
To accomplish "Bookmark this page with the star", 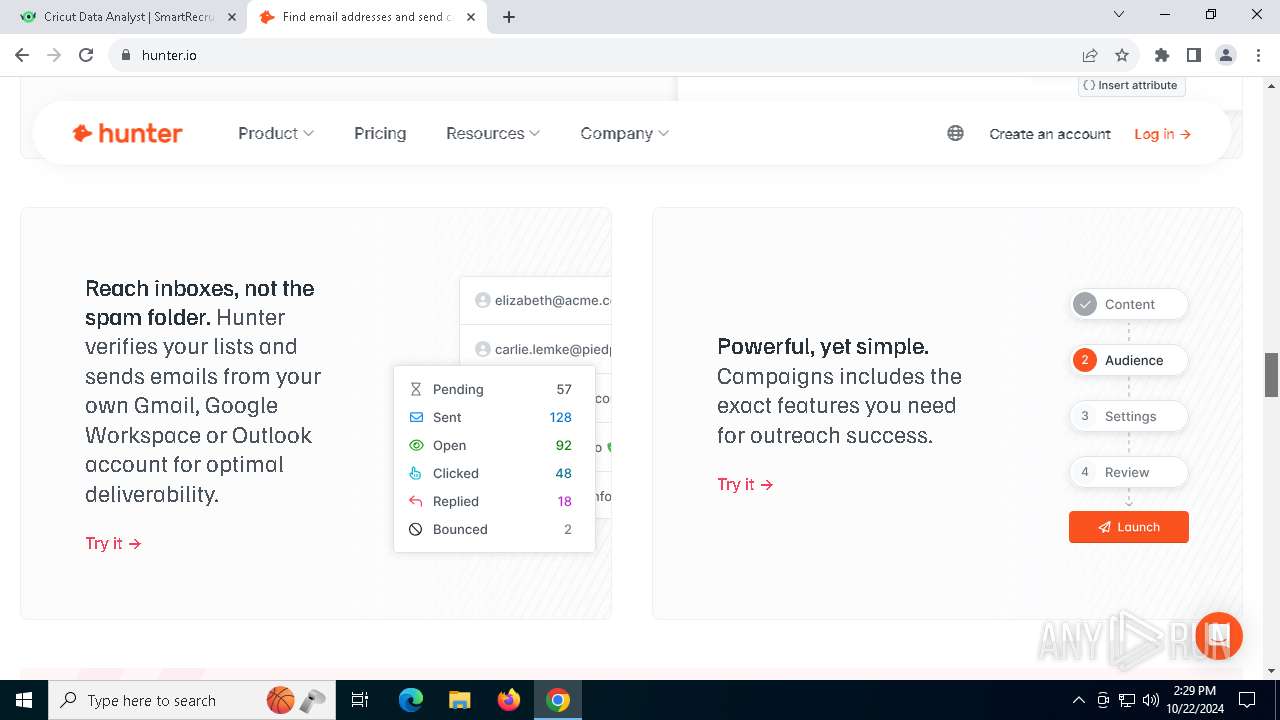I will (1122, 55).
